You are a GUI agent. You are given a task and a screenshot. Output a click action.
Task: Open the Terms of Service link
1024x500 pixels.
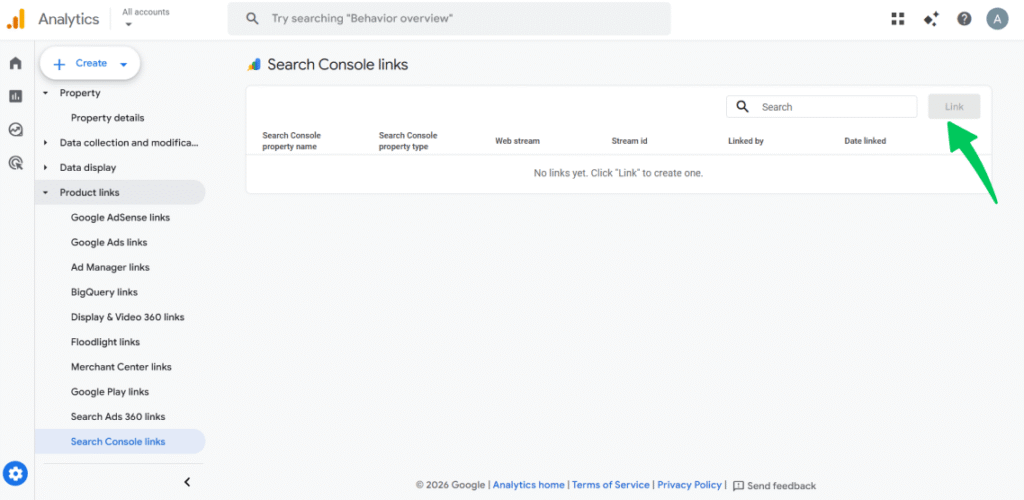611,485
